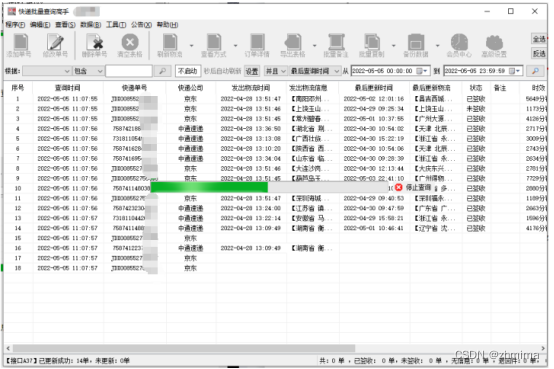Image resolution: width=554 pixels, height=369 pixels.
Task: Expand the 查看方式 dropdown arrow
Action: (x=235, y=46)
